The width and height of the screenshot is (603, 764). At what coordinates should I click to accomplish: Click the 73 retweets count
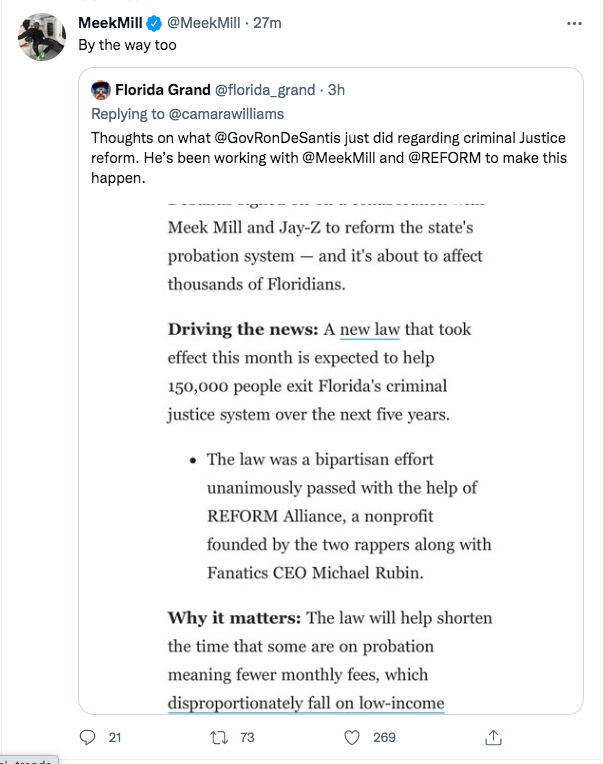[x=247, y=738]
